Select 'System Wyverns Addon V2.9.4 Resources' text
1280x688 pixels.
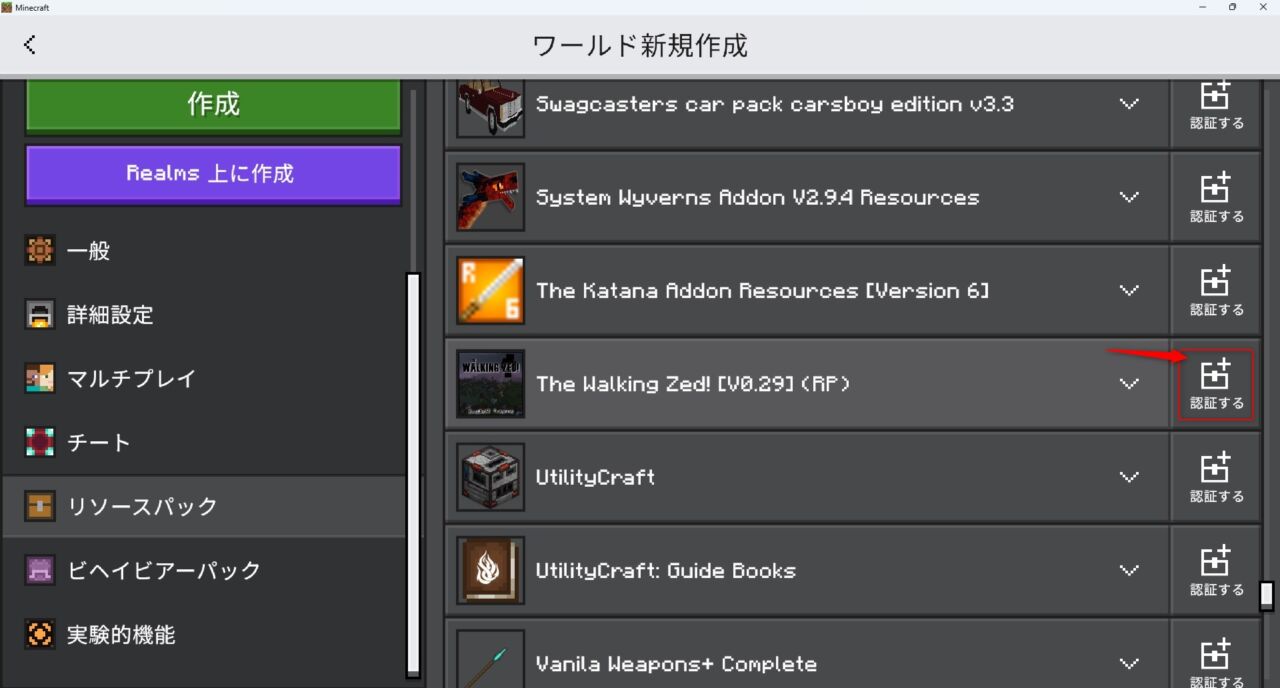757,197
